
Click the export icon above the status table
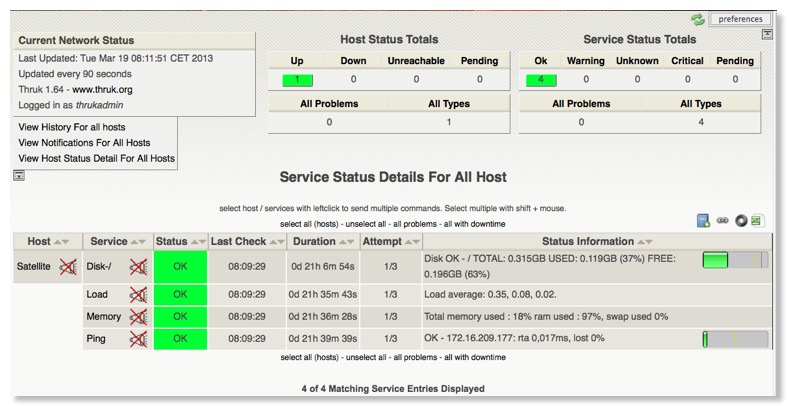[704, 220]
